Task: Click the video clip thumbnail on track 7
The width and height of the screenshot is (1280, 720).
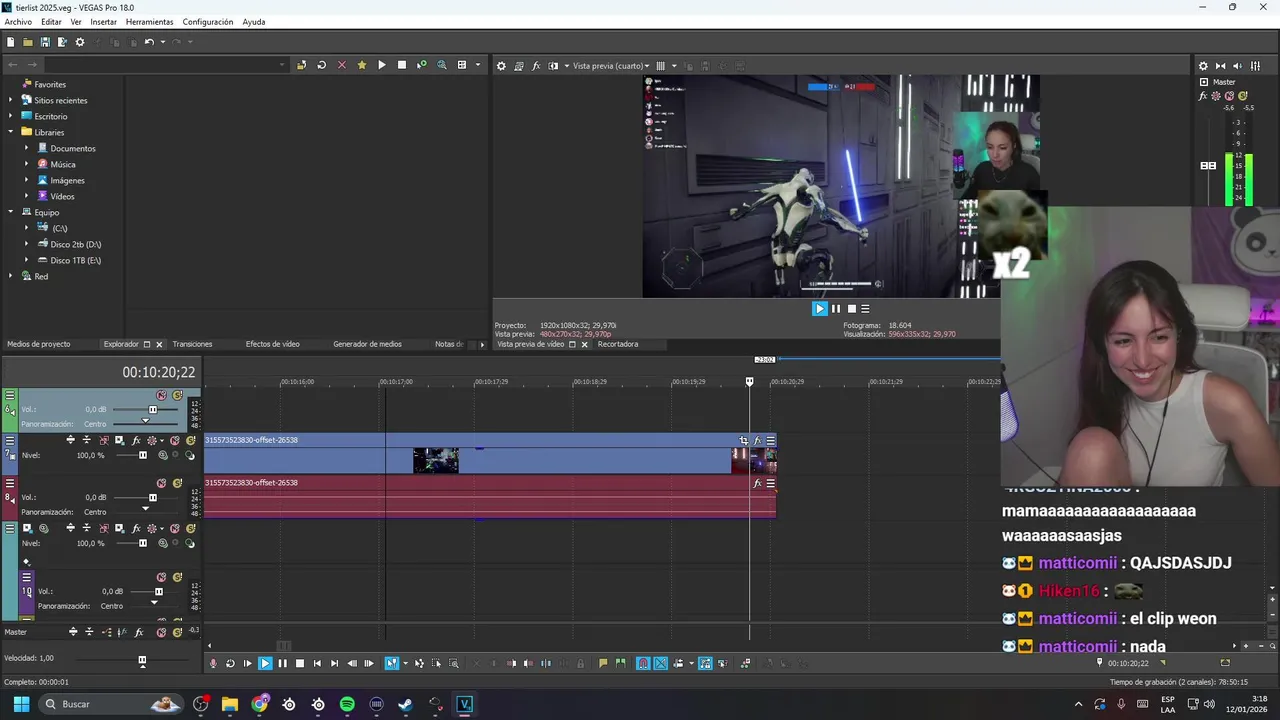Action: pos(436,460)
